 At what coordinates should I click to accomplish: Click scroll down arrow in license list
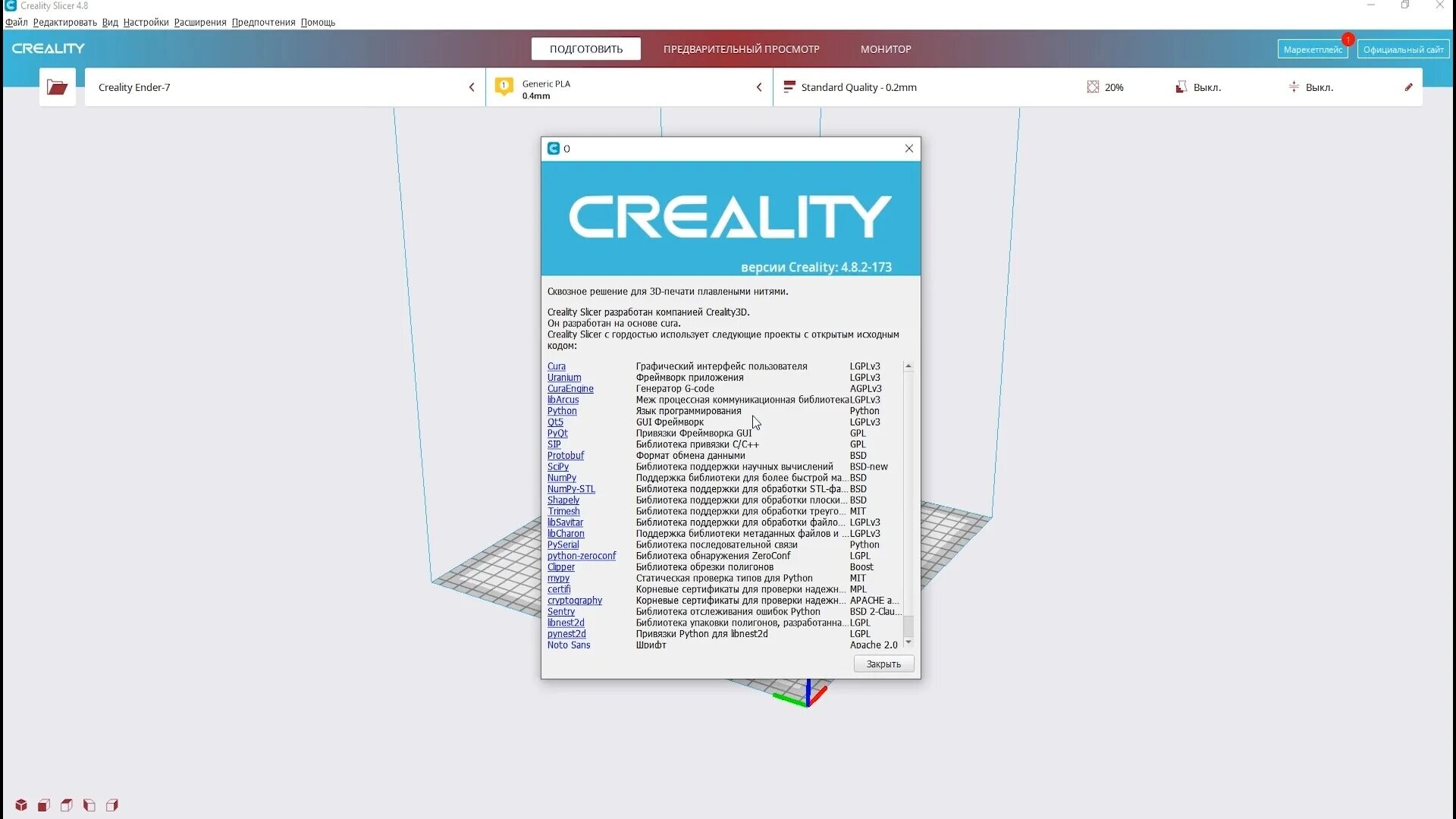point(908,642)
